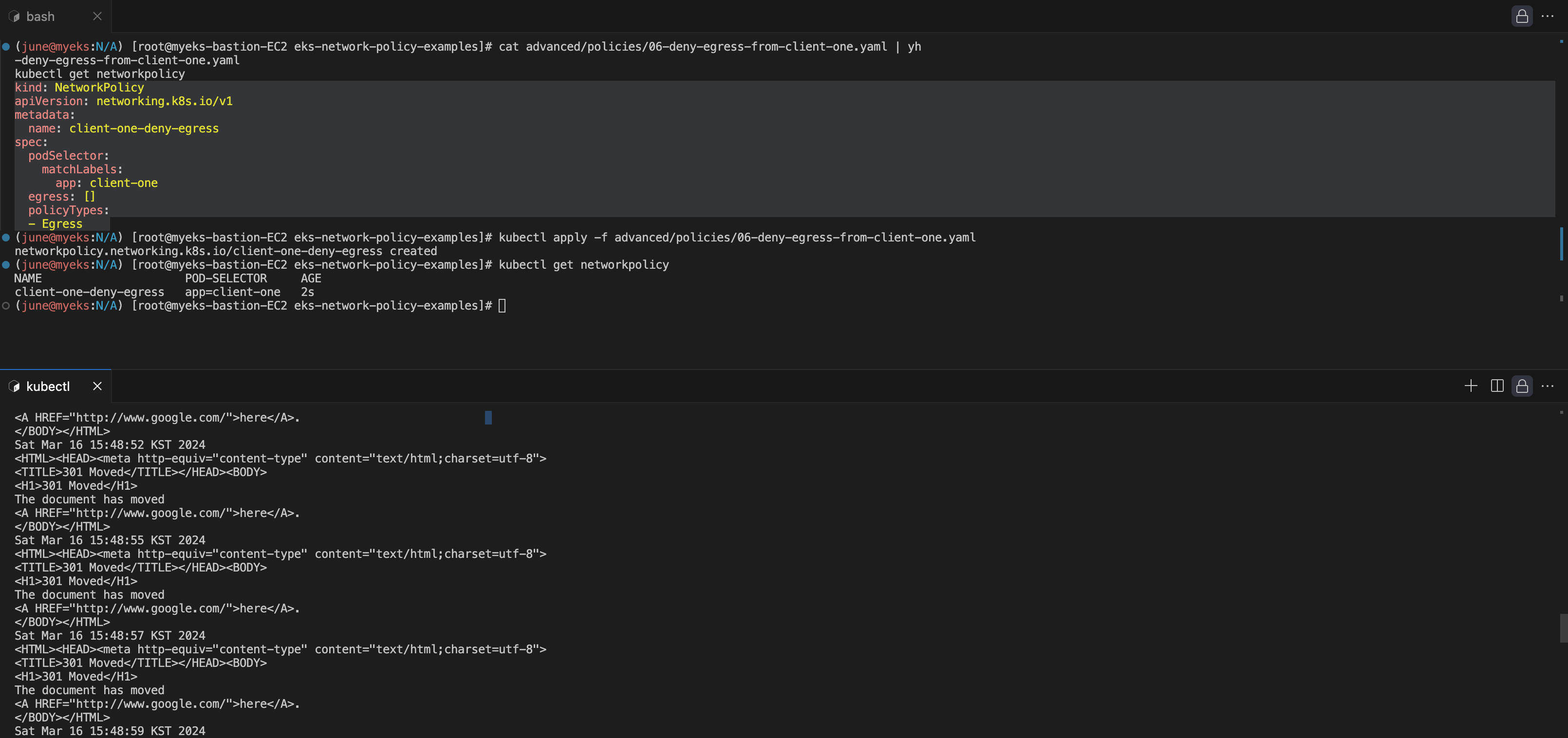Screen dimensions: 1568x738
Task: Click the 'AGE' column header
Action: 311,278
